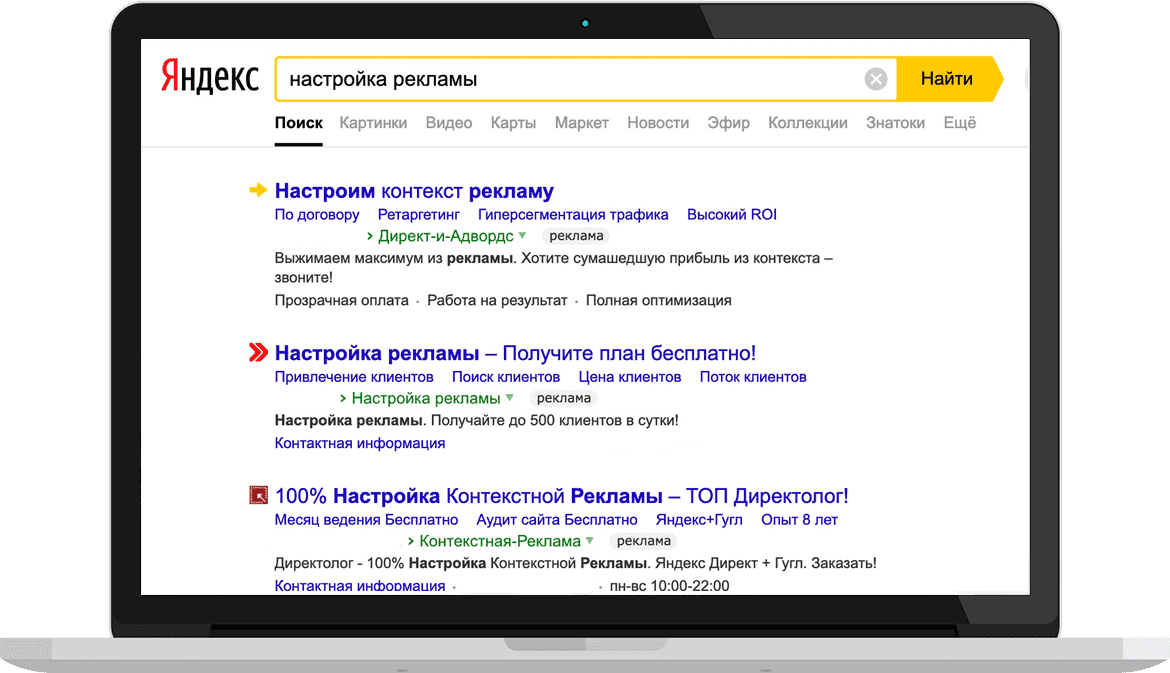Open the Настроим контекст рекламу result

[x=414, y=191]
